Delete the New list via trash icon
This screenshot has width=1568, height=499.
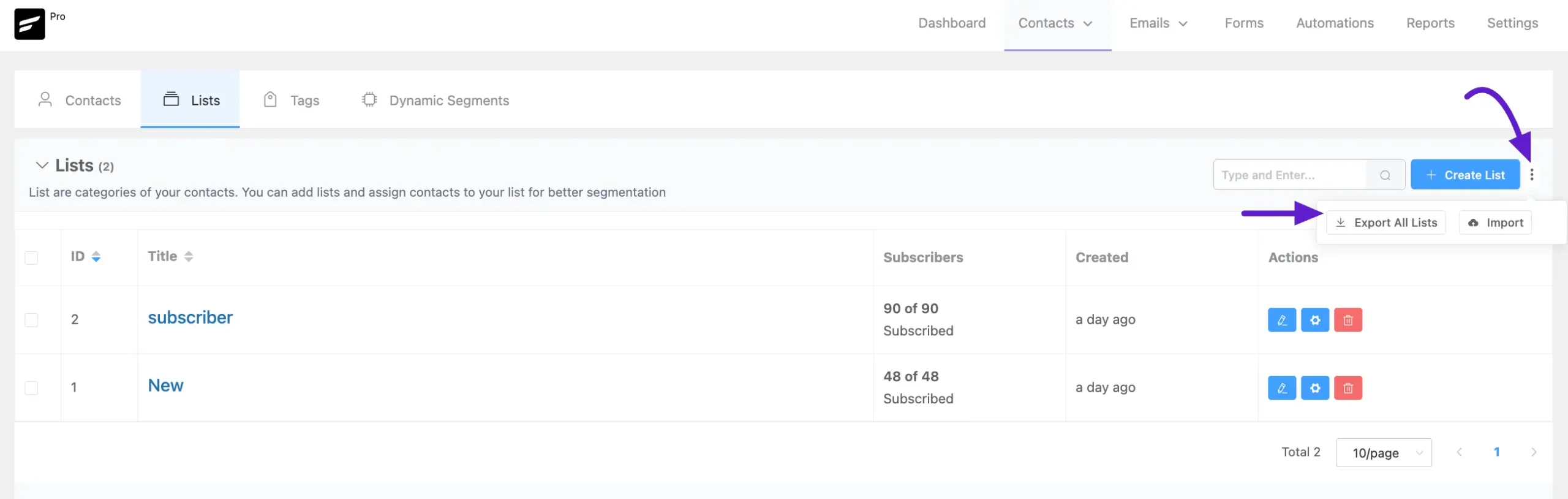[1347, 388]
